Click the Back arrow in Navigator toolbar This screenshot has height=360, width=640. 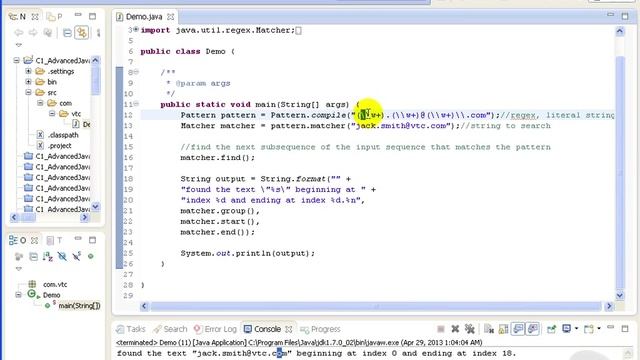[18, 33]
